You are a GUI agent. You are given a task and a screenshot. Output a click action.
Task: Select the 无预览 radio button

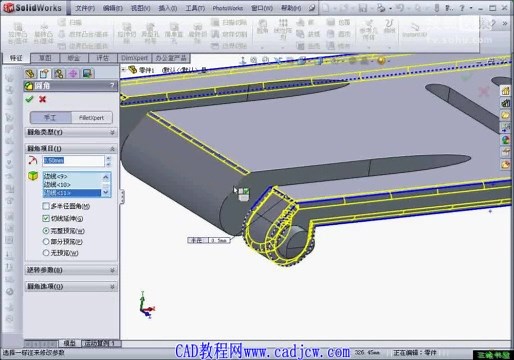pos(46,253)
